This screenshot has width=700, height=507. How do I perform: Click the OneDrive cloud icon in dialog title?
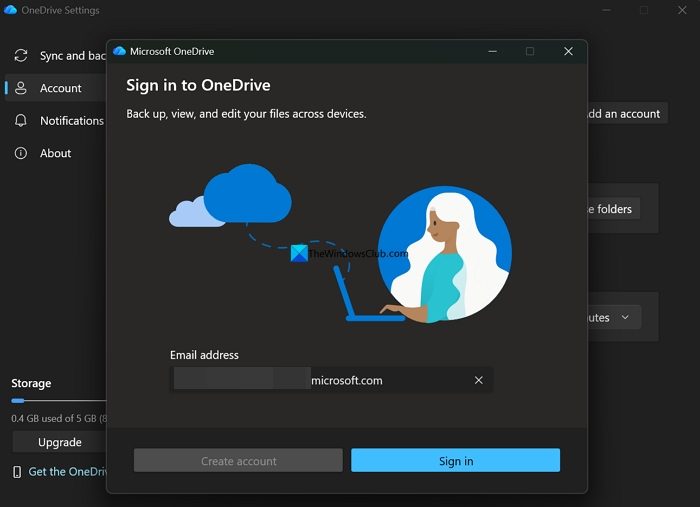point(119,51)
